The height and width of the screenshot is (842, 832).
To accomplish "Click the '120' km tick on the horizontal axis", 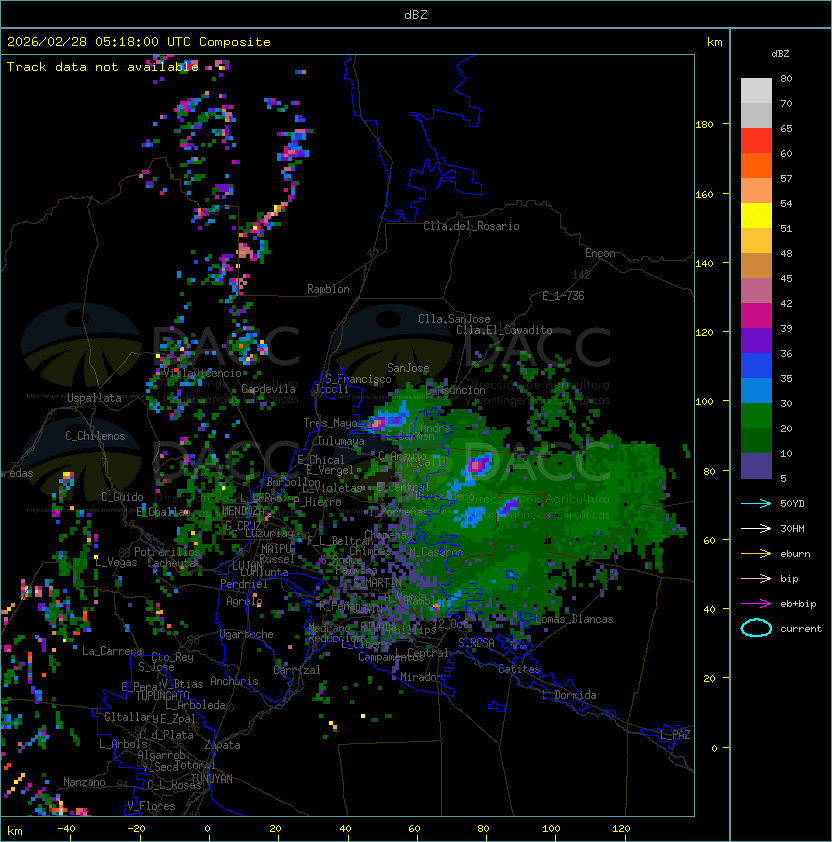I will 621,829.
